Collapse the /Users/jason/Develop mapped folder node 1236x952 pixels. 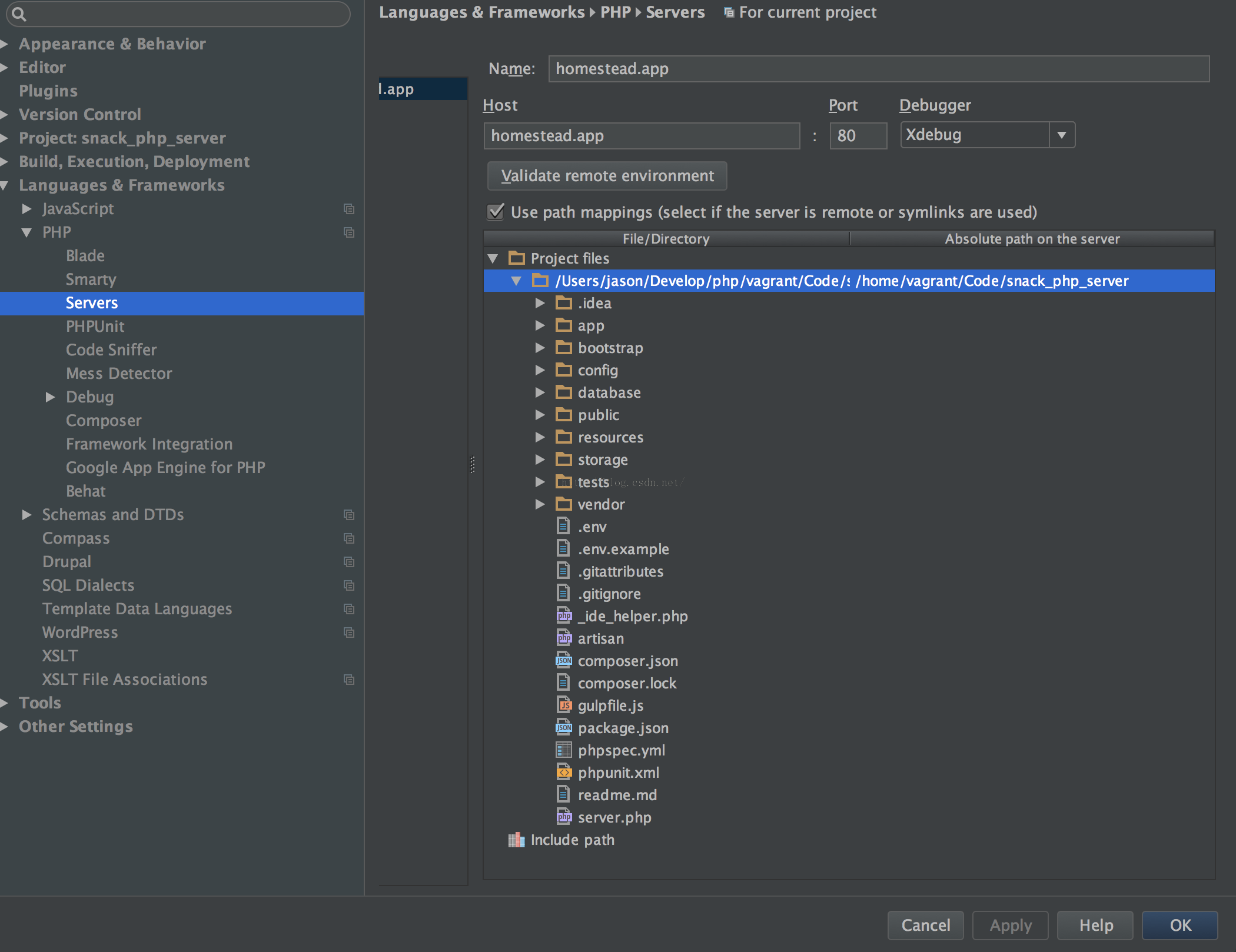coord(516,281)
